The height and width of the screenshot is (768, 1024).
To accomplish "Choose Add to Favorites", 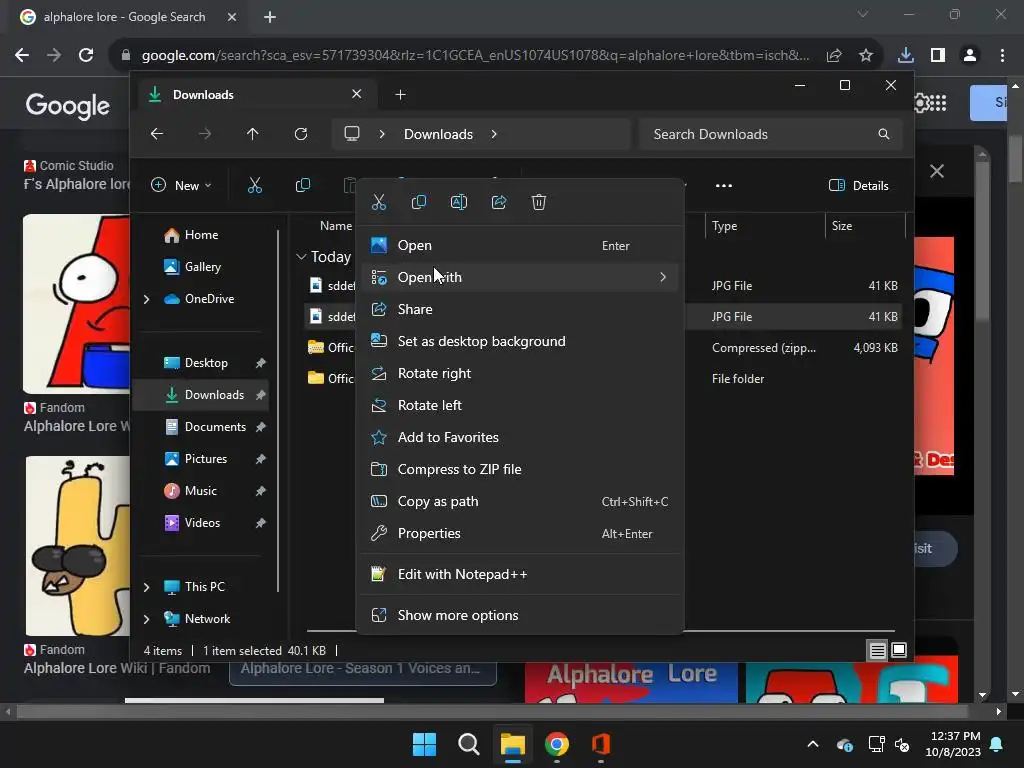I will (519, 438).
